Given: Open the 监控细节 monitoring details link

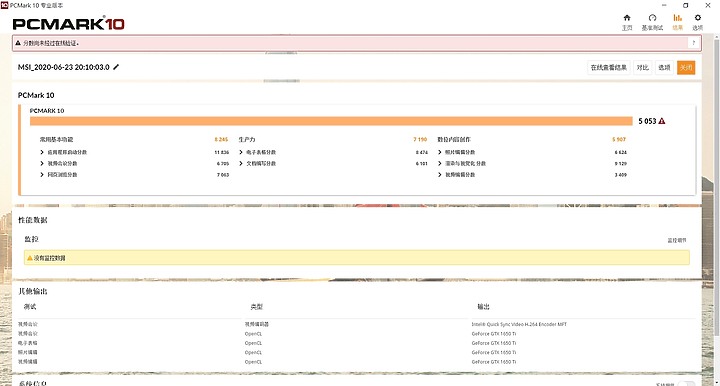Looking at the screenshot, I should [x=677, y=240].
